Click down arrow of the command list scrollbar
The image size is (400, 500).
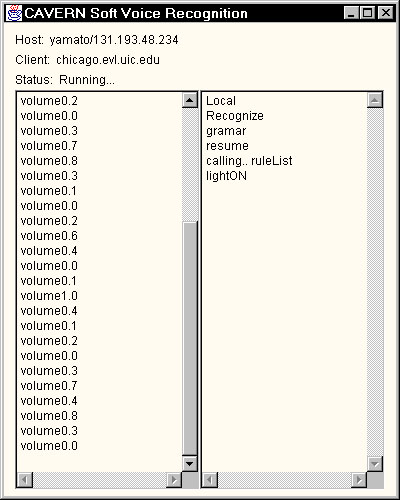375,464
